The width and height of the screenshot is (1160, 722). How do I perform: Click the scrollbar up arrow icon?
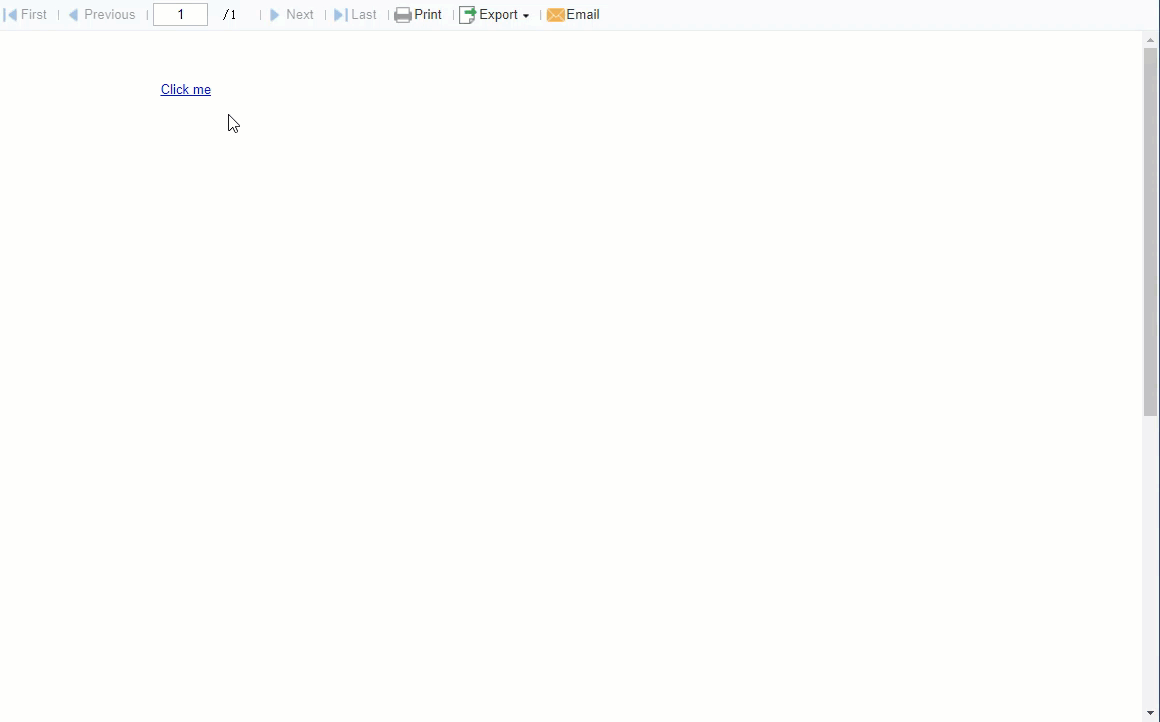(x=1151, y=39)
